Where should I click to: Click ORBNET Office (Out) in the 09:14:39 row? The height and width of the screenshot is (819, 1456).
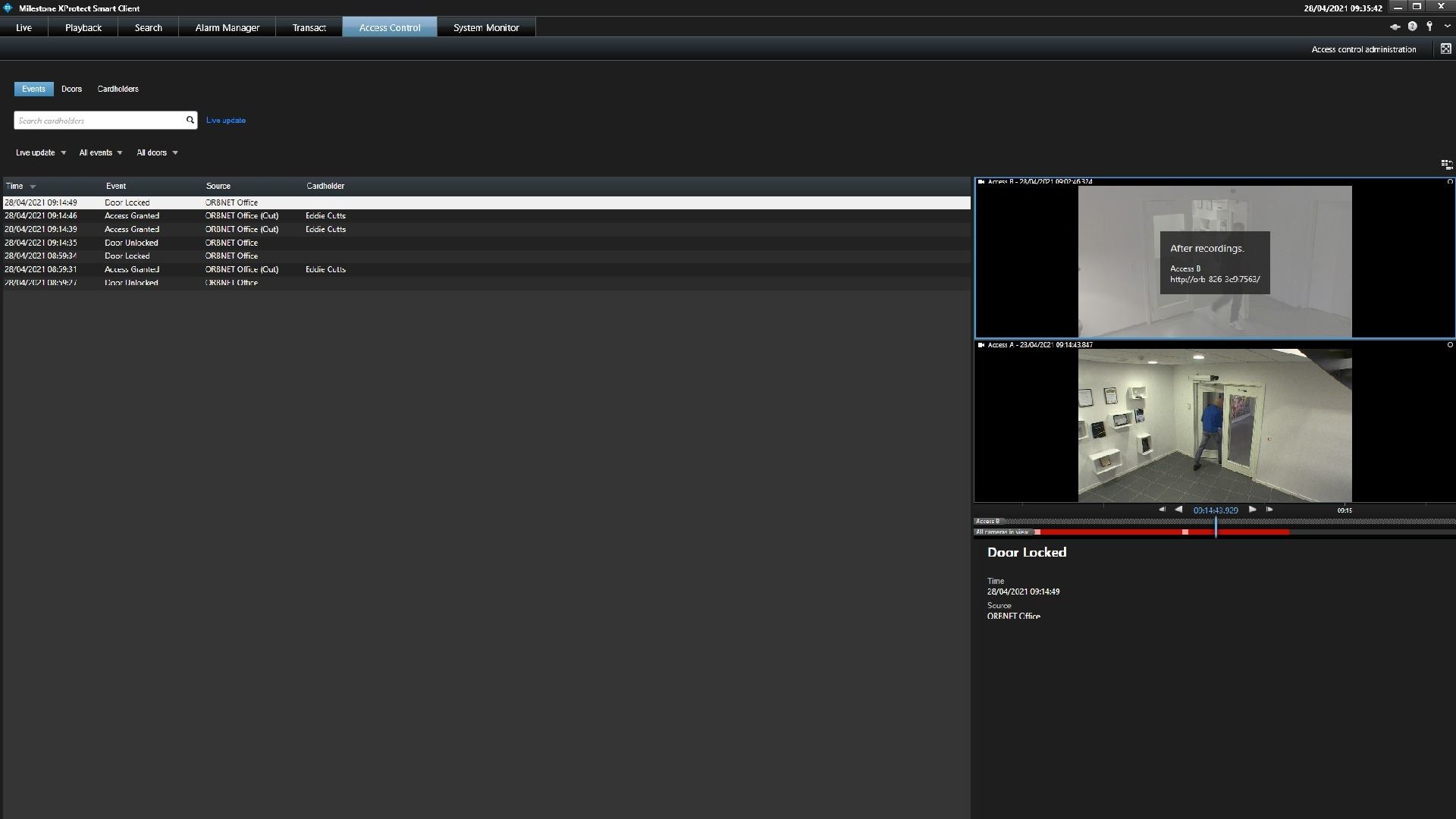coord(242,229)
